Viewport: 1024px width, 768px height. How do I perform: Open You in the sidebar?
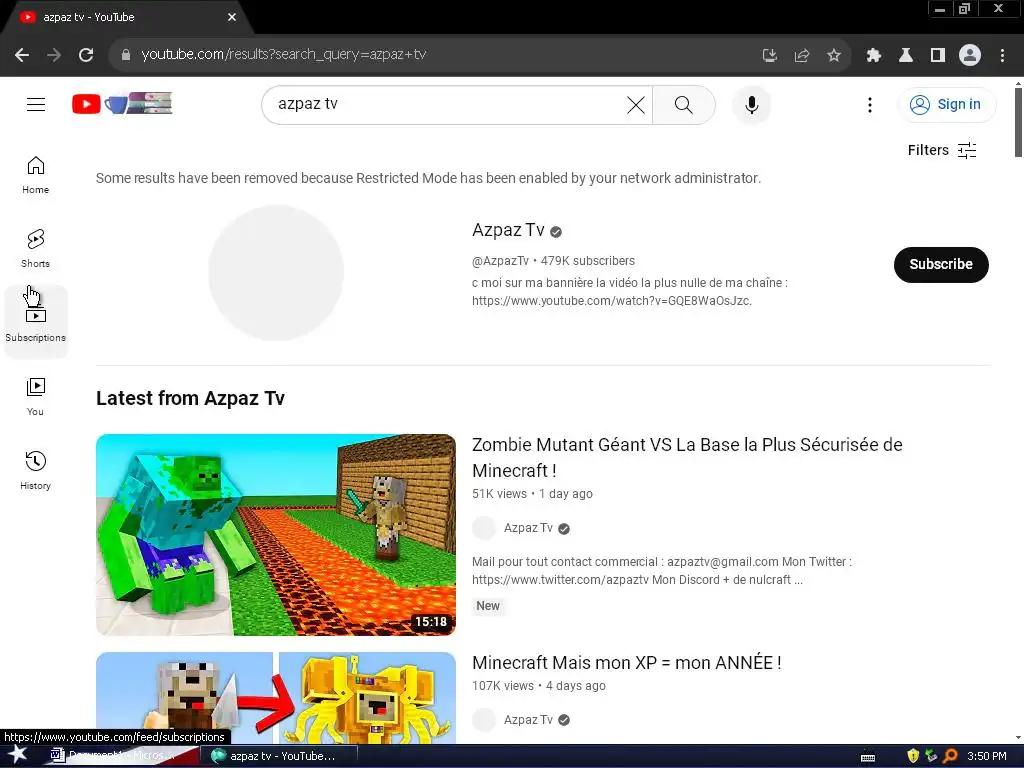(x=36, y=396)
